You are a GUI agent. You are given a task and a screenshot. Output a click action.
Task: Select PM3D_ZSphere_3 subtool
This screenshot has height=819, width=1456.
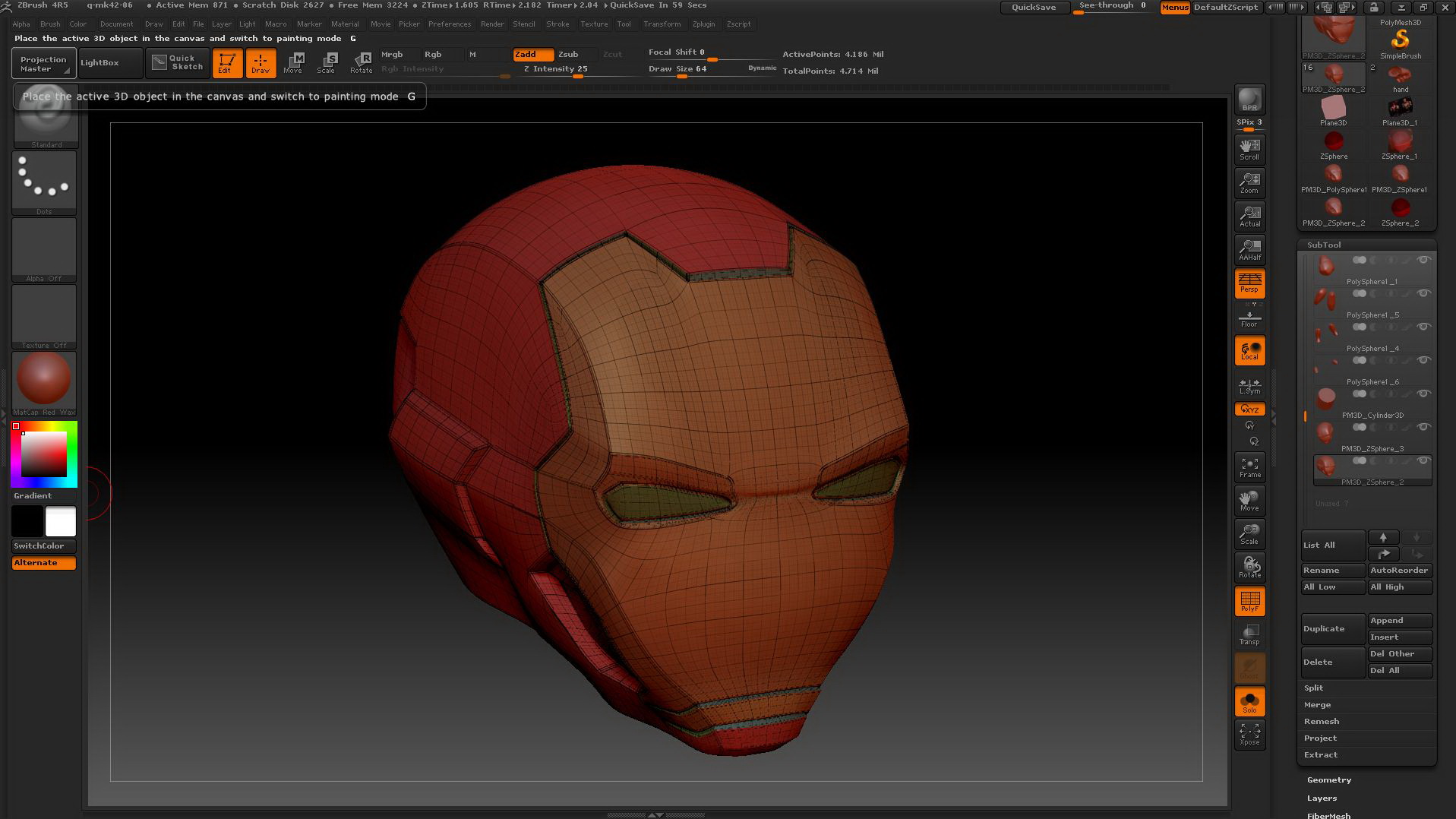point(1372,438)
